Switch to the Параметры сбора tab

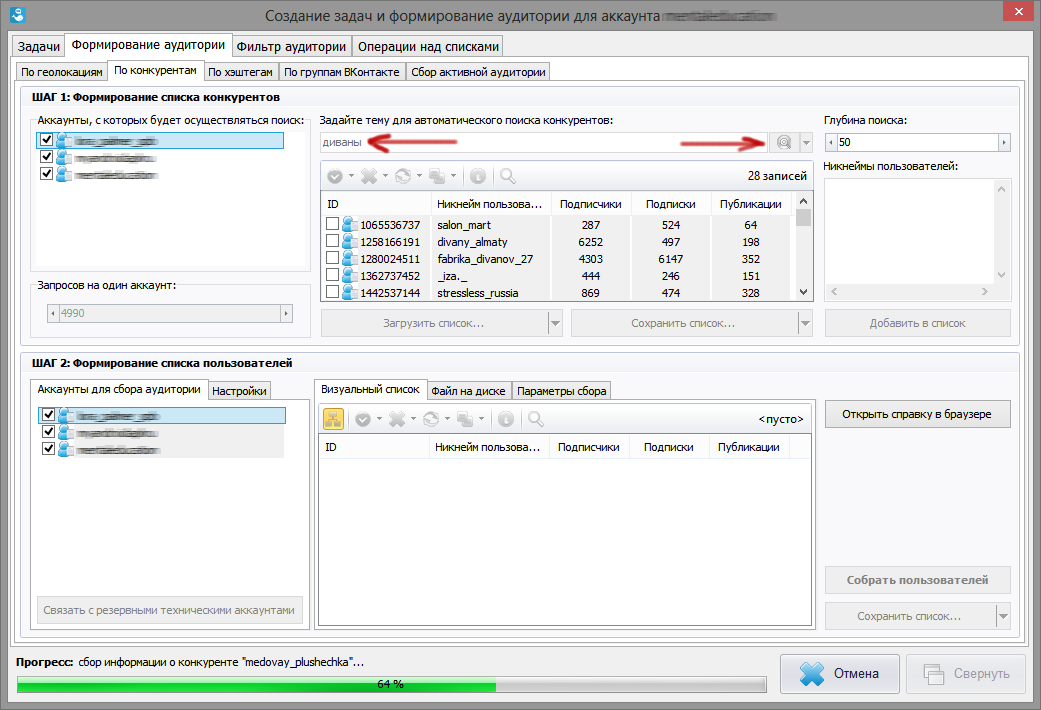[x=562, y=391]
